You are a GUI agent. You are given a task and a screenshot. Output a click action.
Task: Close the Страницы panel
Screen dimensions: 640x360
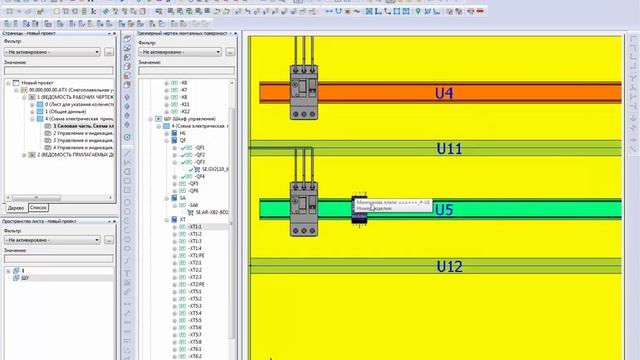[x=114, y=33]
